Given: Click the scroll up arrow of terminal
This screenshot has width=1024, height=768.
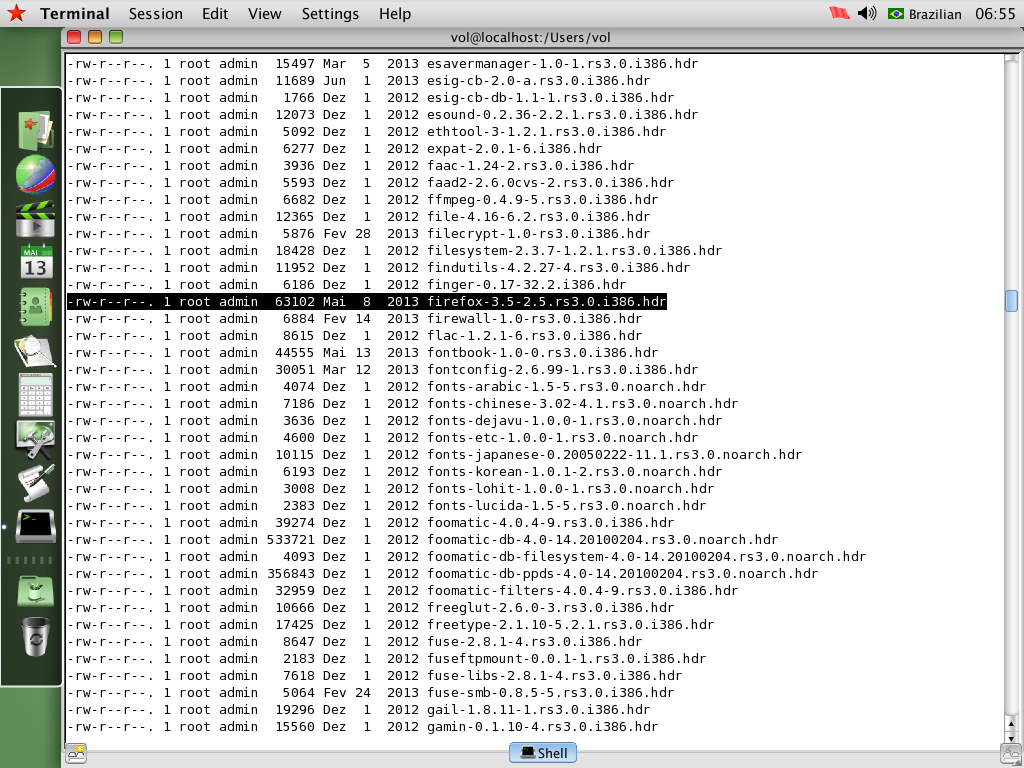Looking at the screenshot, I should point(1011,724).
